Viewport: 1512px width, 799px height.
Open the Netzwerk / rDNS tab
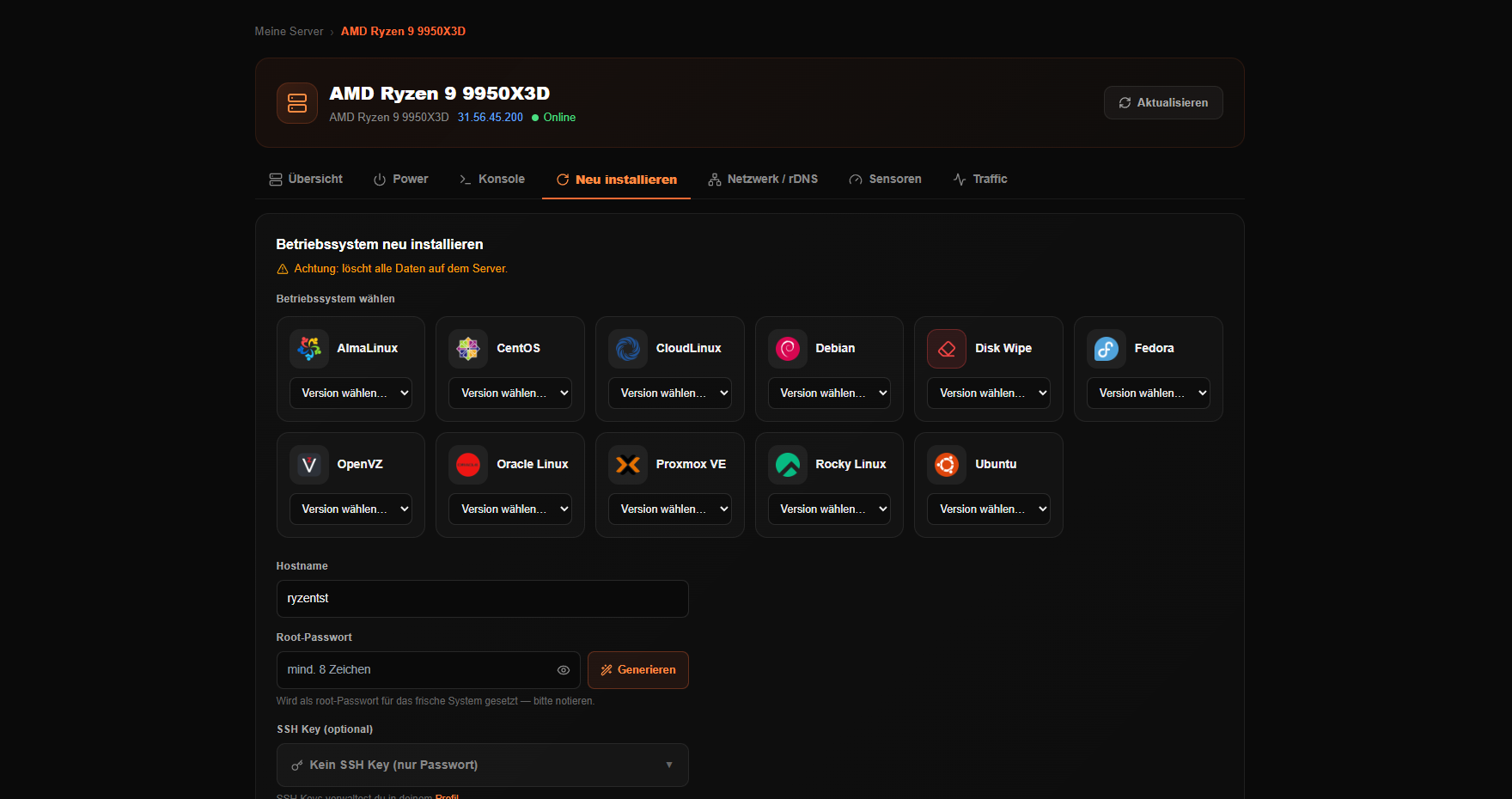click(x=763, y=179)
